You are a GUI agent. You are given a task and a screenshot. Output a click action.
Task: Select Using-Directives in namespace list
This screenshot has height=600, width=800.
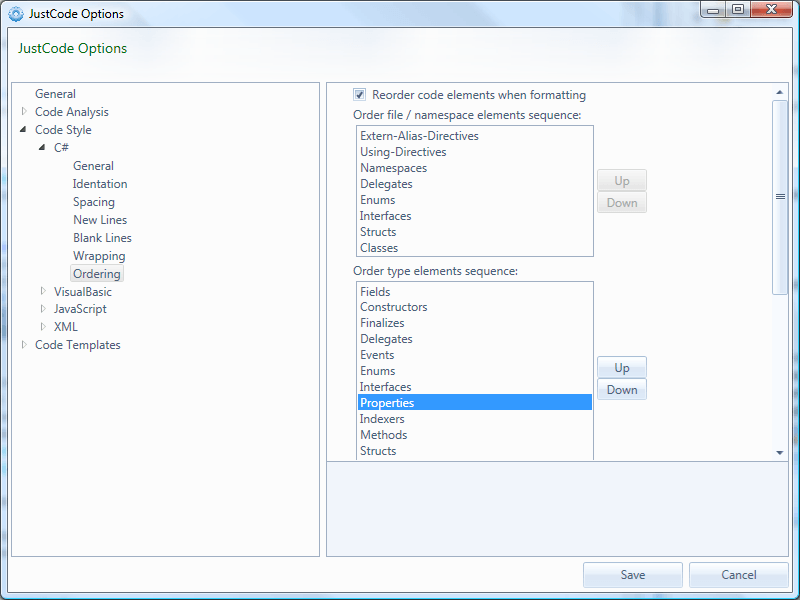[x=475, y=152]
